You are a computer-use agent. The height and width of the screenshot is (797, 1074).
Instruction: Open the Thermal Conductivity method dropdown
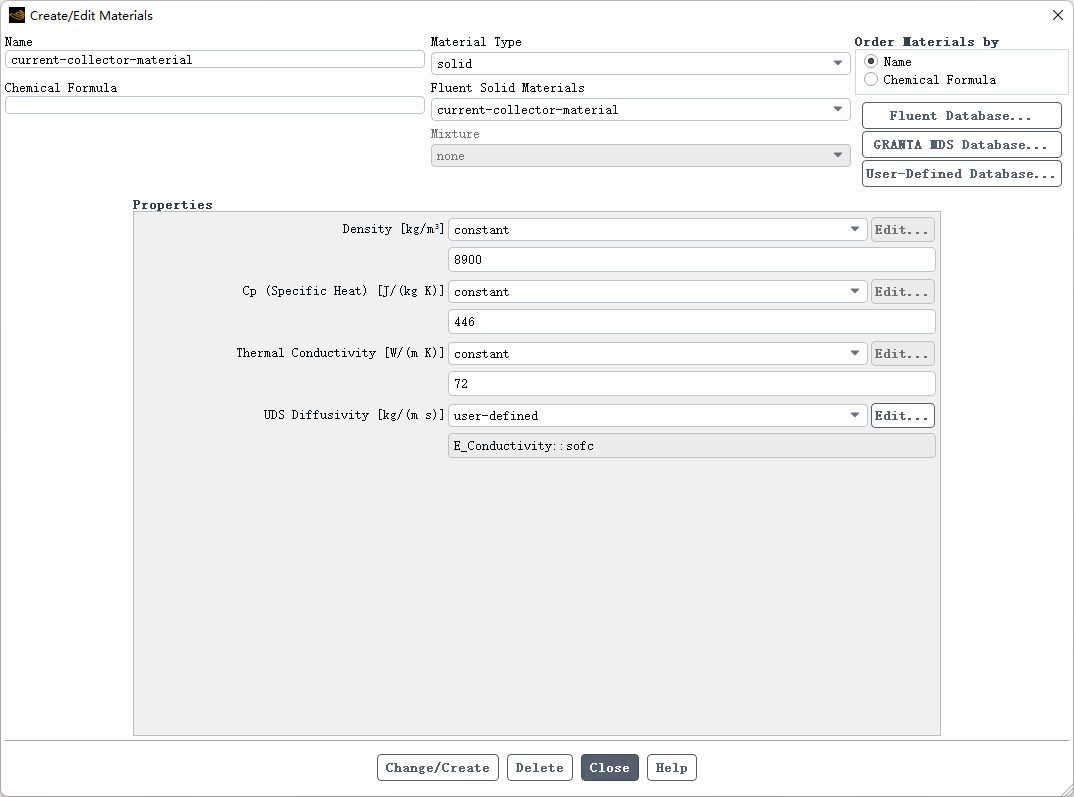point(658,353)
